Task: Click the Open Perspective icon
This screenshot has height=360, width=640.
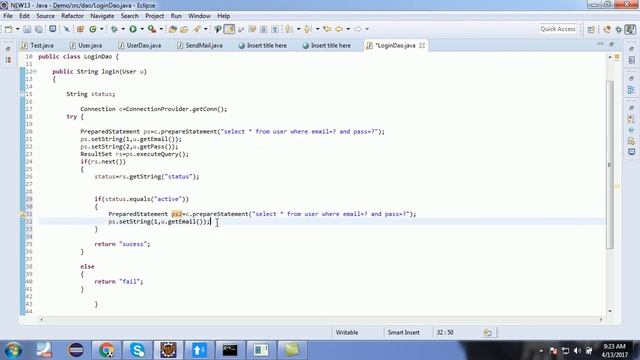Action: point(591,29)
